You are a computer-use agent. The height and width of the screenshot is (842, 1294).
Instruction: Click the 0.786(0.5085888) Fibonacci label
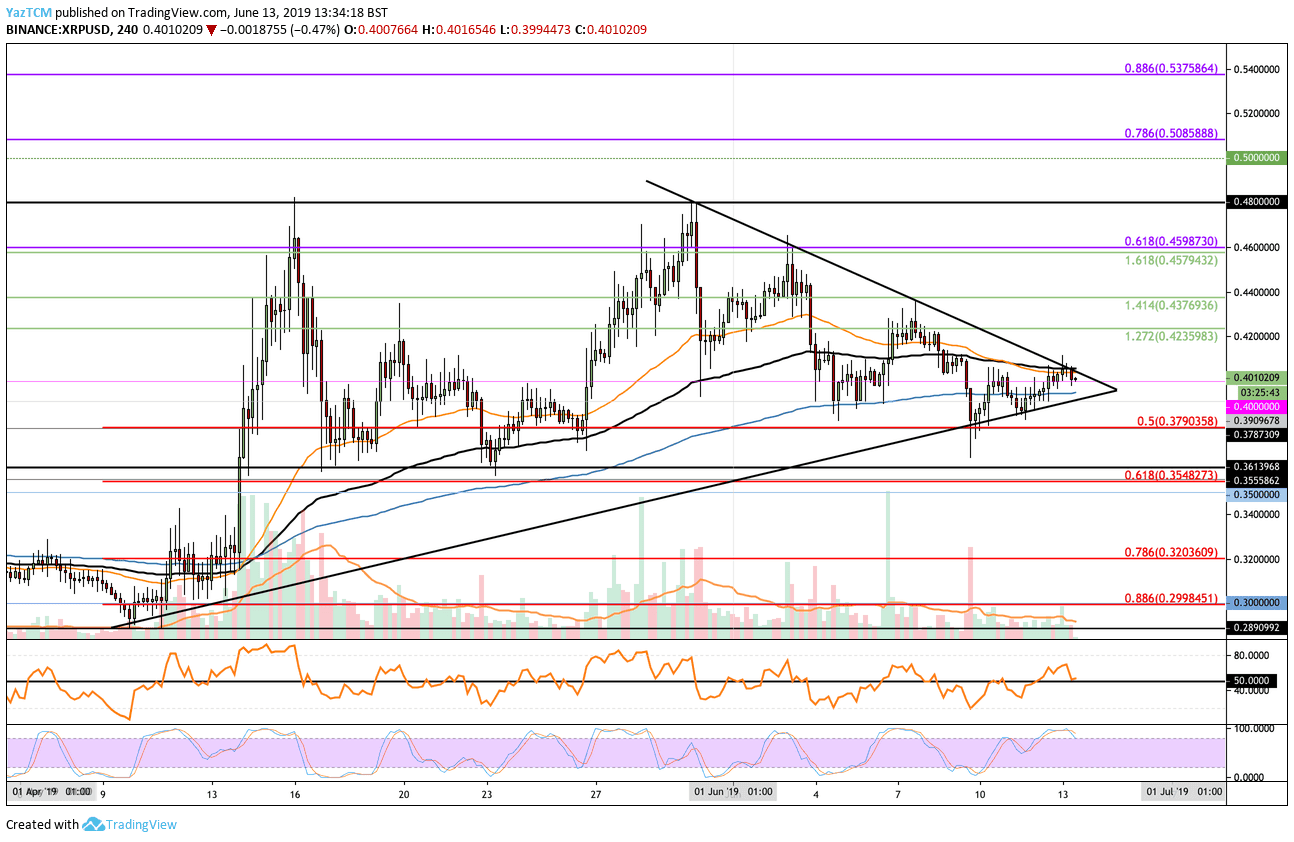click(1169, 133)
